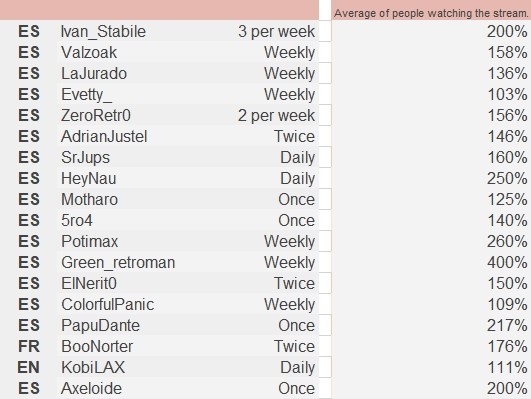Click the EN language cell for KobiLAX

(28, 368)
